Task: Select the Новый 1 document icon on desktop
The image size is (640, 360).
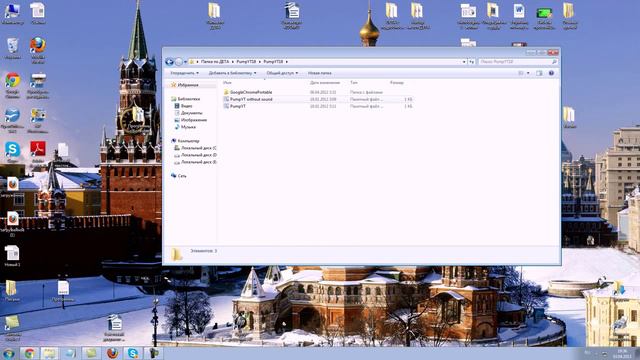Action: tap(12, 256)
